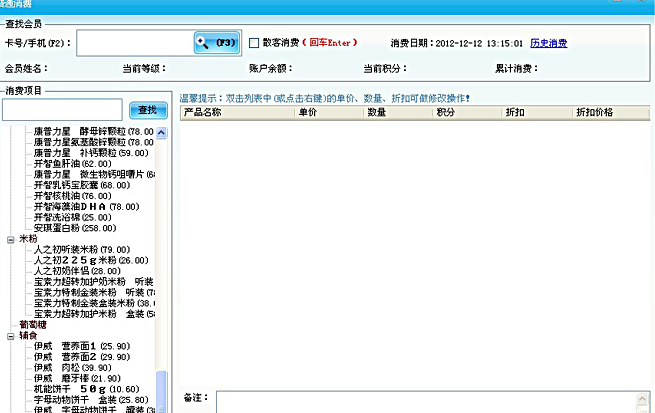This screenshot has height=413, width=655.
Task: Select 伊威 磨牙棒 (21.90)
Action: pyautogui.click(x=77, y=378)
